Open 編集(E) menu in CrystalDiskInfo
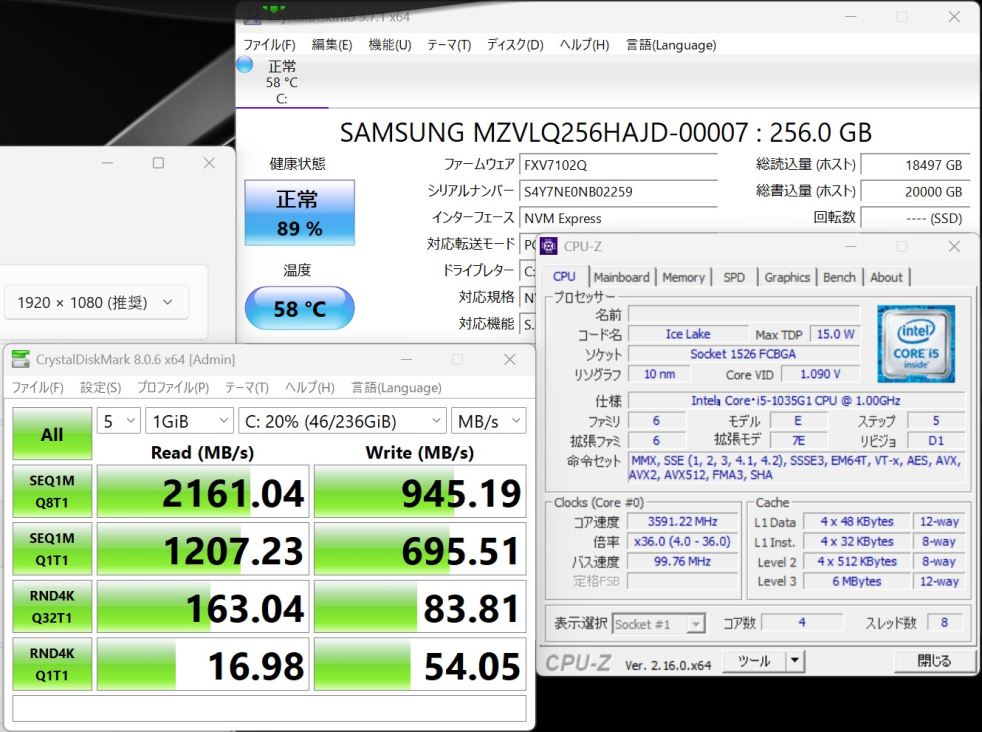This screenshot has height=732, width=982. coord(332,45)
